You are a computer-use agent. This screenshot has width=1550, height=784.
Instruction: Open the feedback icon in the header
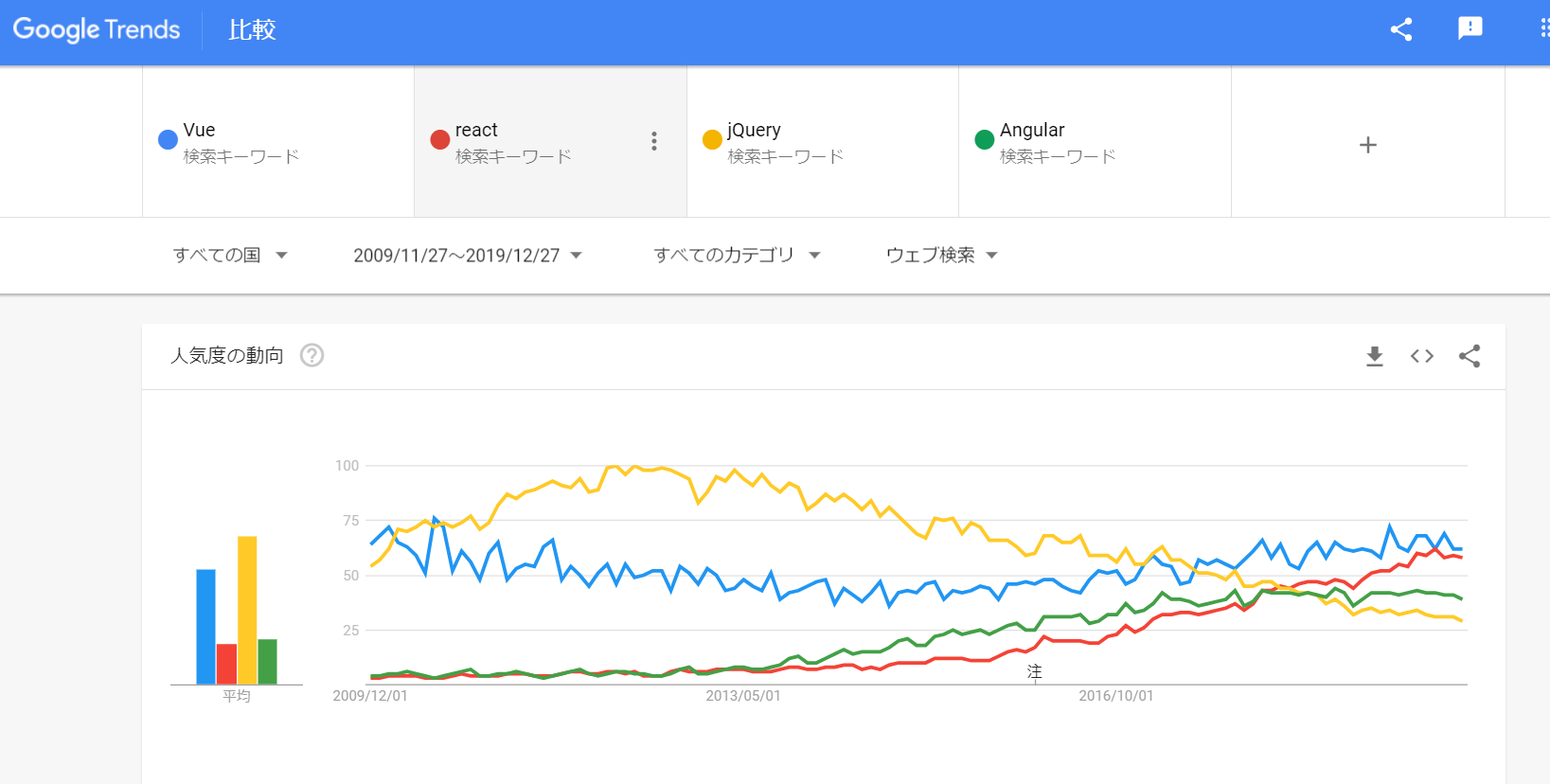1470,28
